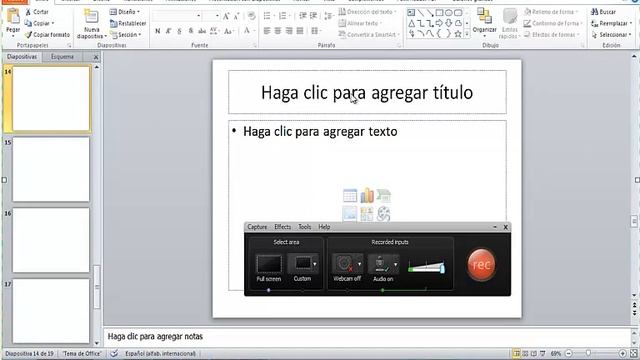Open the font size combo box
This screenshot has width=640, height=360.
click(212, 16)
